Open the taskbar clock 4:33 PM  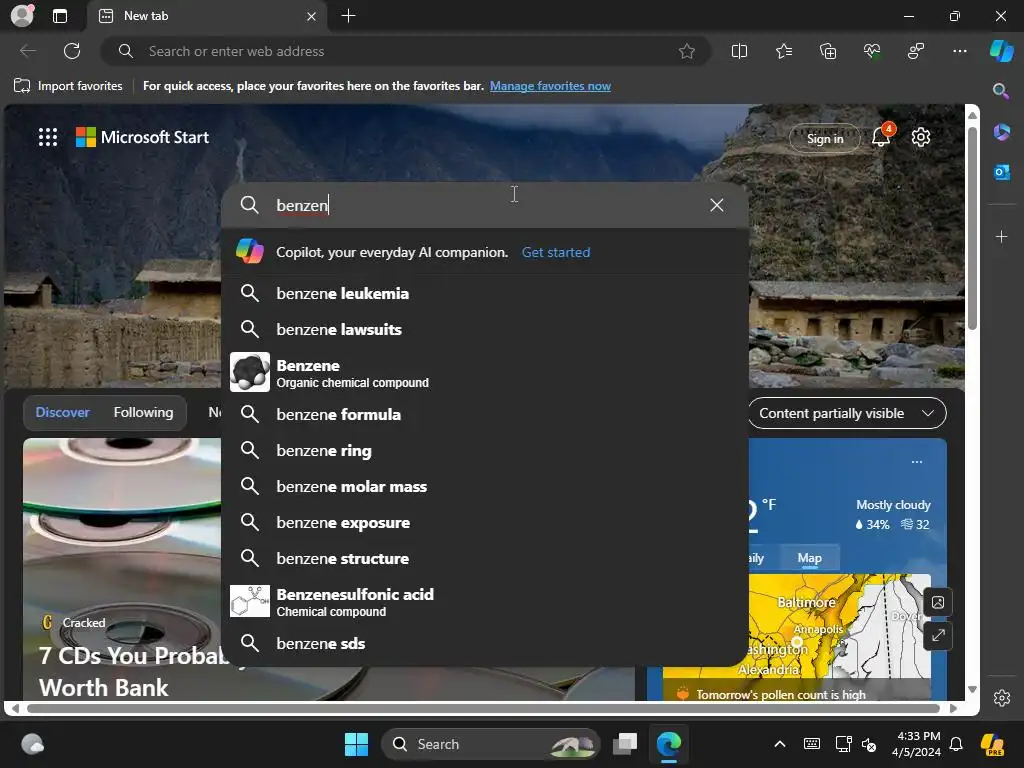tap(917, 744)
